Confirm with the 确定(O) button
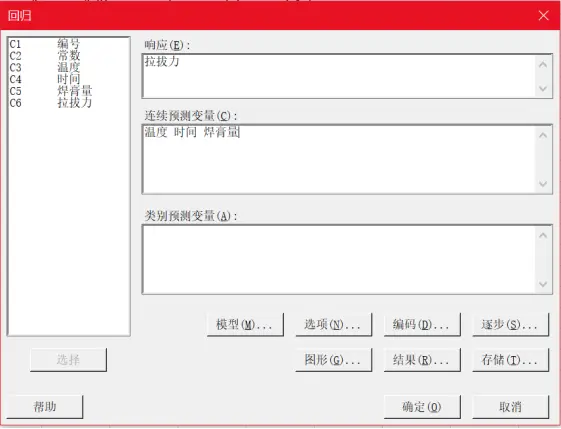This screenshot has height=429, width=561. (x=422, y=407)
